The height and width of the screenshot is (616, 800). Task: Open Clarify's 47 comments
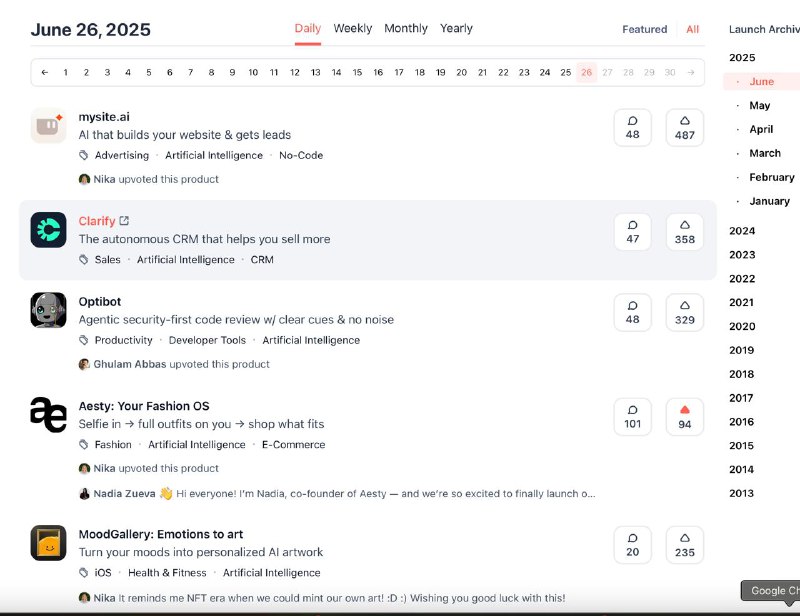click(633, 232)
